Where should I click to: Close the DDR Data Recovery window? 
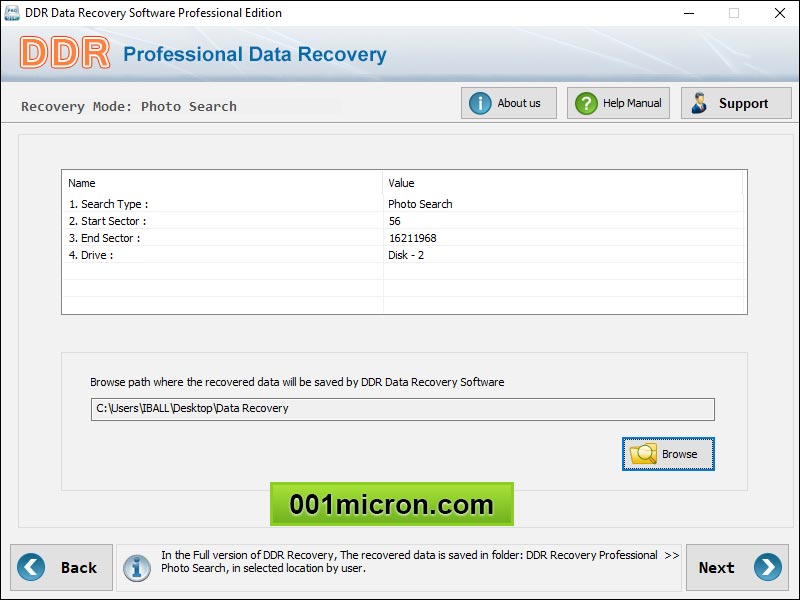780,13
